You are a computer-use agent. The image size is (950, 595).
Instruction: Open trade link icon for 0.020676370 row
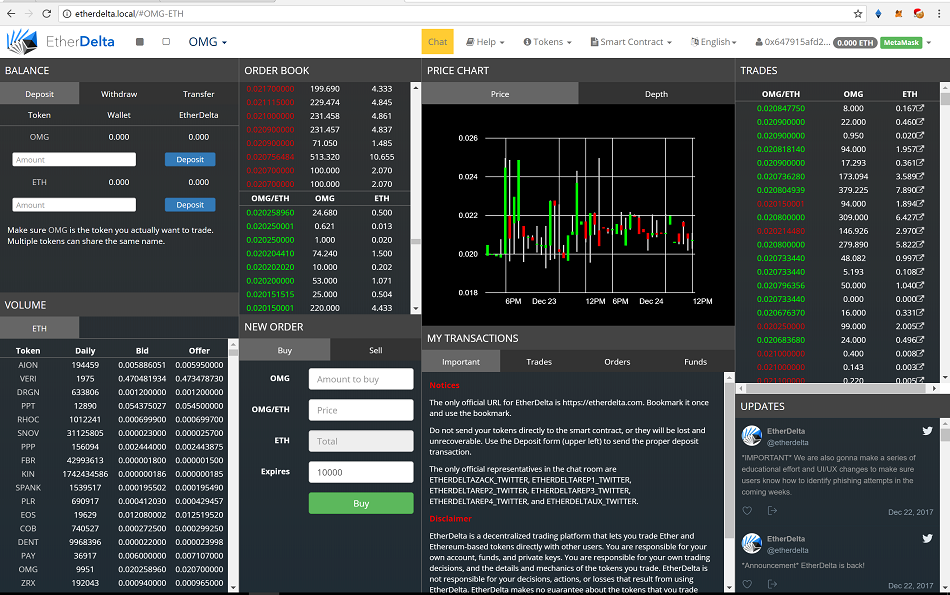(920, 312)
